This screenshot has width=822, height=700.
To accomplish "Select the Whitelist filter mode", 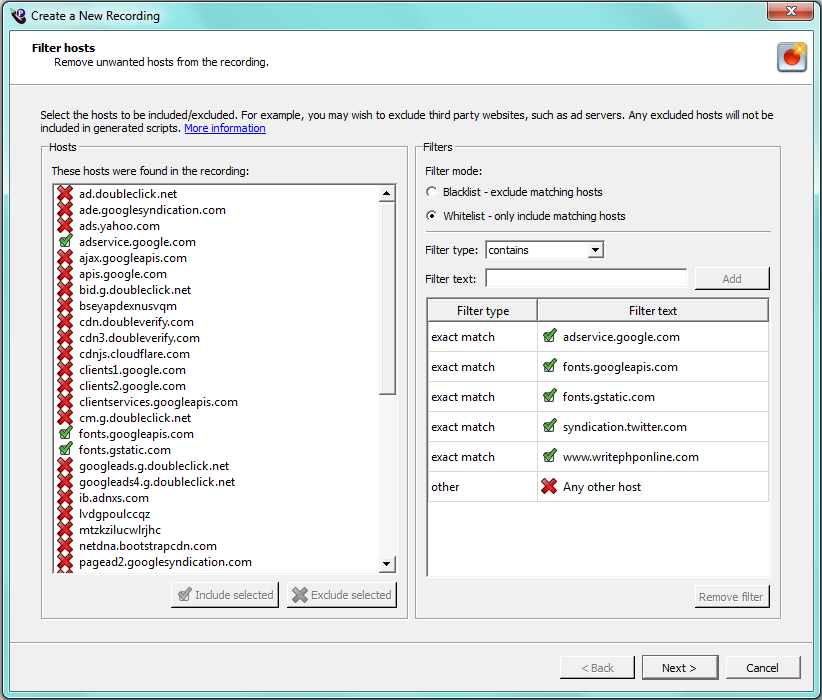I will click(431, 216).
